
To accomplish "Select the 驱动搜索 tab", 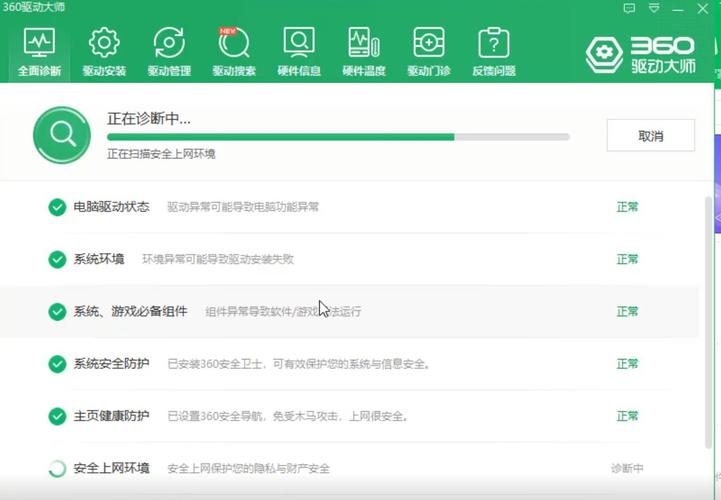I will click(x=234, y=52).
